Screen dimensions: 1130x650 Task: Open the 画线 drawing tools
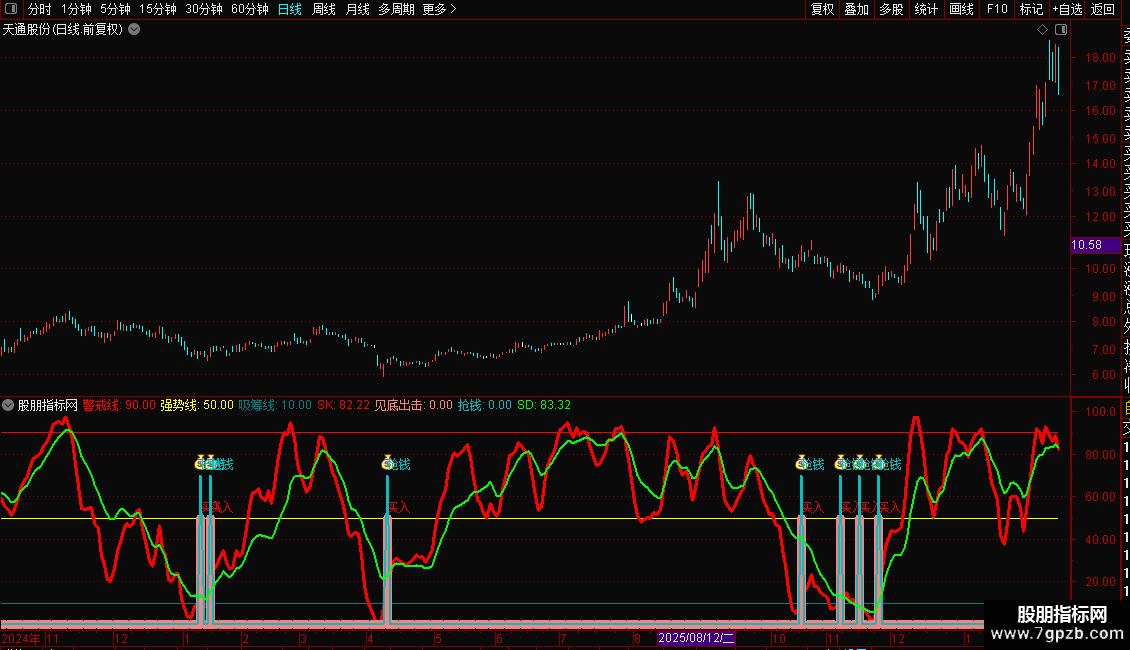pos(961,9)
